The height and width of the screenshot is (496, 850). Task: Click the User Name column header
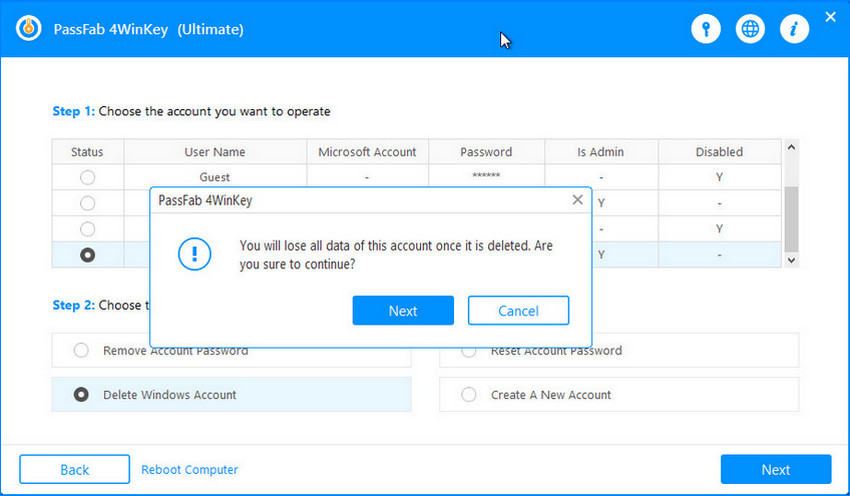tap(215, 152)
